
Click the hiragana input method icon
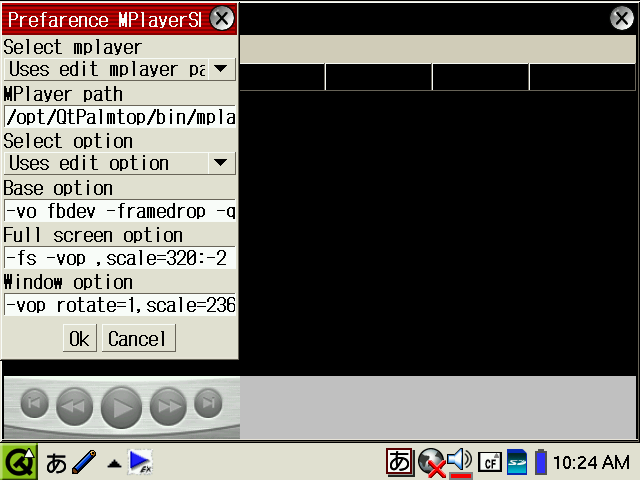(56, 463)
